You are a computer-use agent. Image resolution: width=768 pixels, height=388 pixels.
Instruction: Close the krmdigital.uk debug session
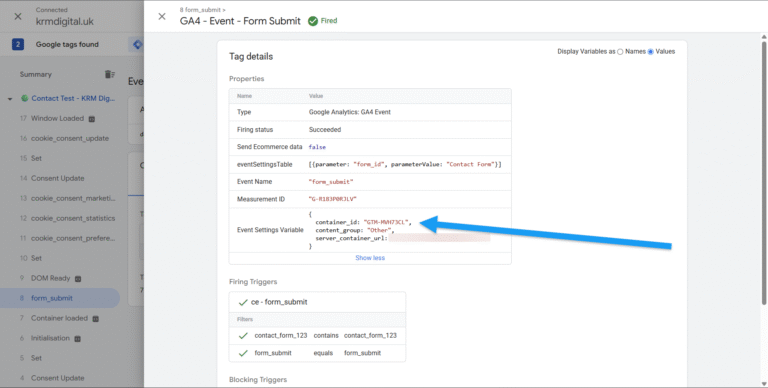click(18, 16)
